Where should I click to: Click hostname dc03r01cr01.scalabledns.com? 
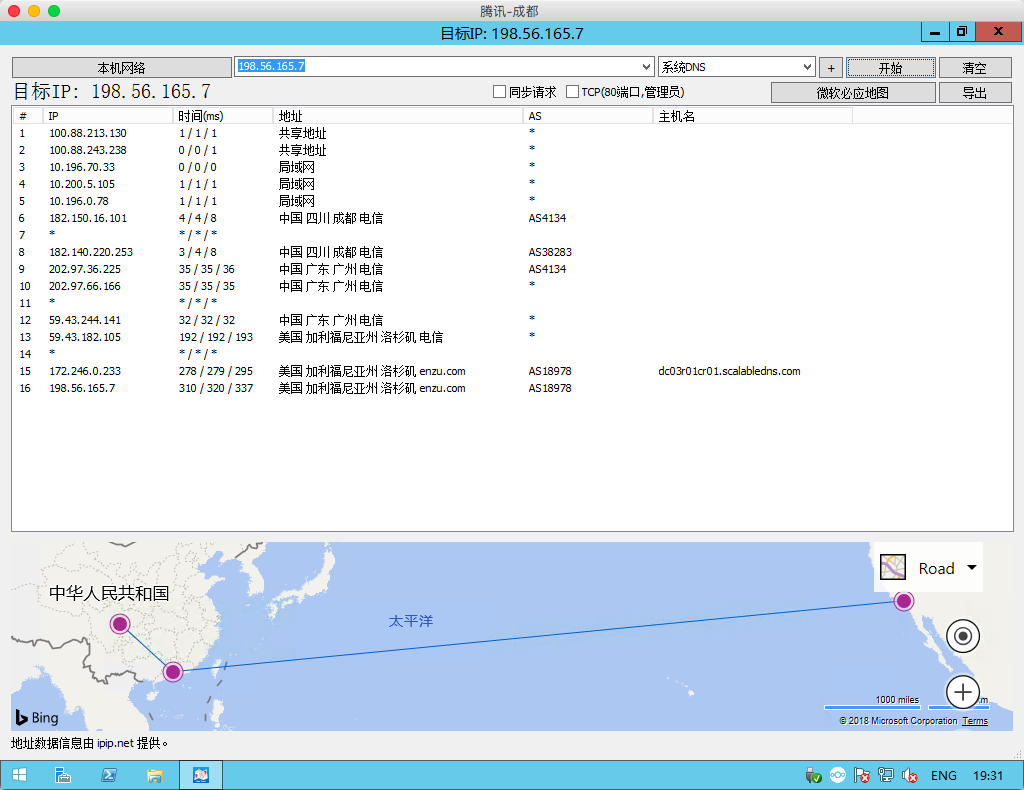[x=729, y=371]
